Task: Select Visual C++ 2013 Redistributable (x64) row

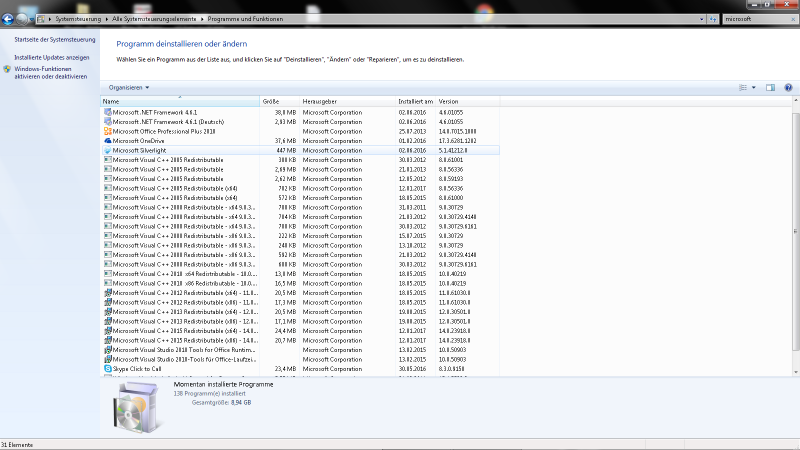Action: click(301, 312)
